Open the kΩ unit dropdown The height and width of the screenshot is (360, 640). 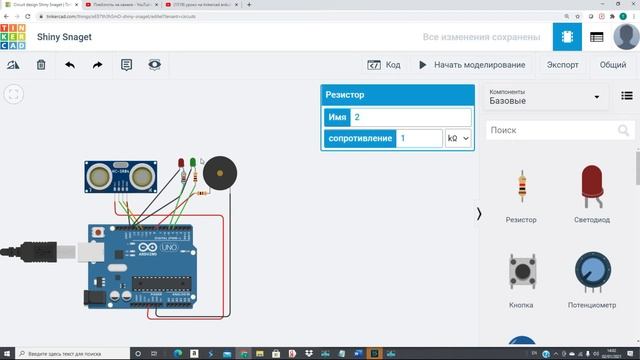(458, 138)
